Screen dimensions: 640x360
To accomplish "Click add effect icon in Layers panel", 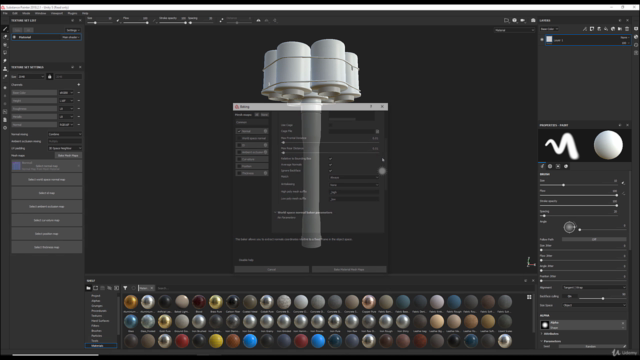I will pyautogui.click(x=585, y=29).
